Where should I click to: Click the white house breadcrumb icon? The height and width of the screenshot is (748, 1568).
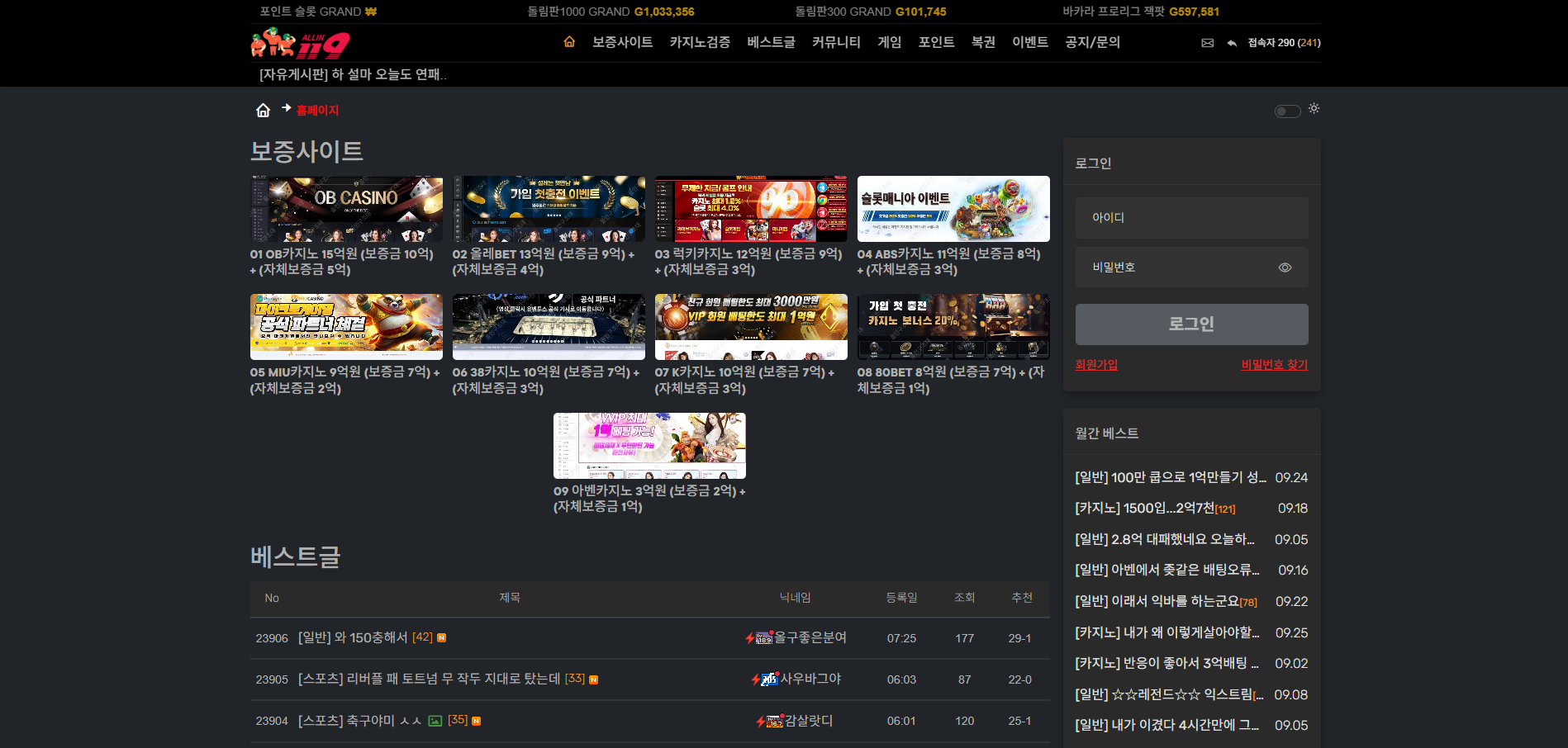263,111
